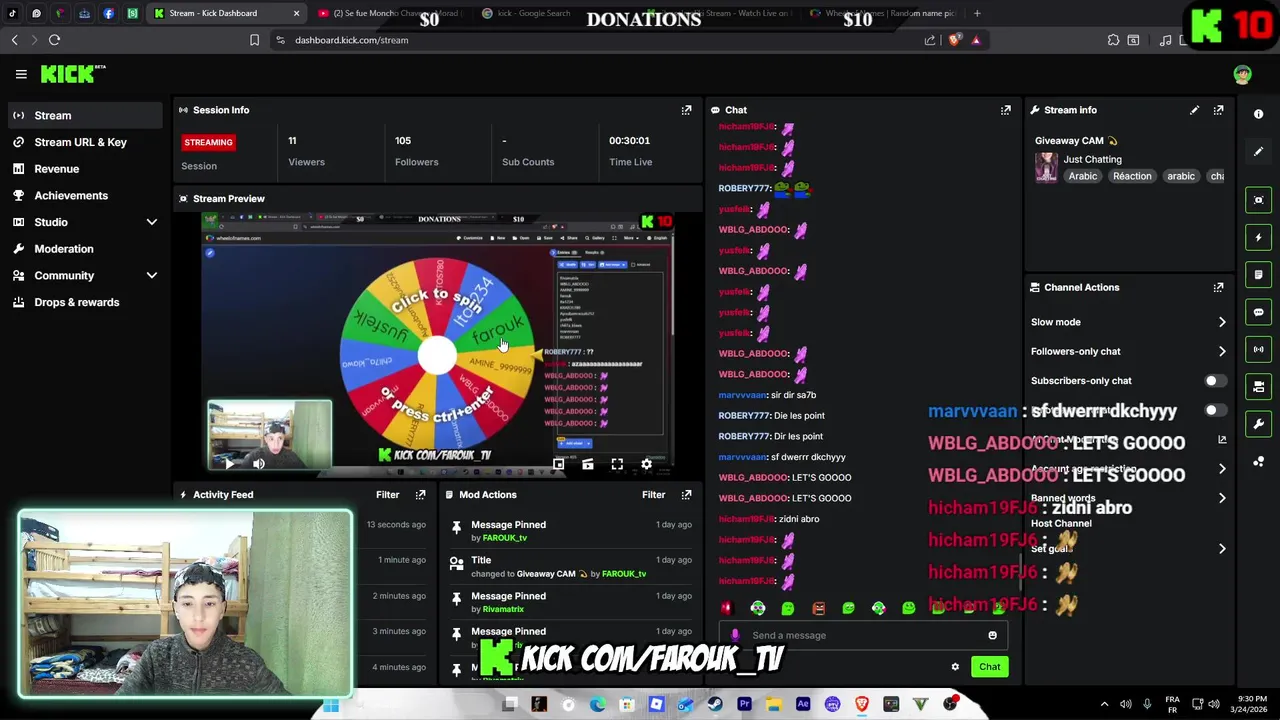Show hidden system tray icons
This screenshot has width=1280, height=720.
click(1104, 704)
